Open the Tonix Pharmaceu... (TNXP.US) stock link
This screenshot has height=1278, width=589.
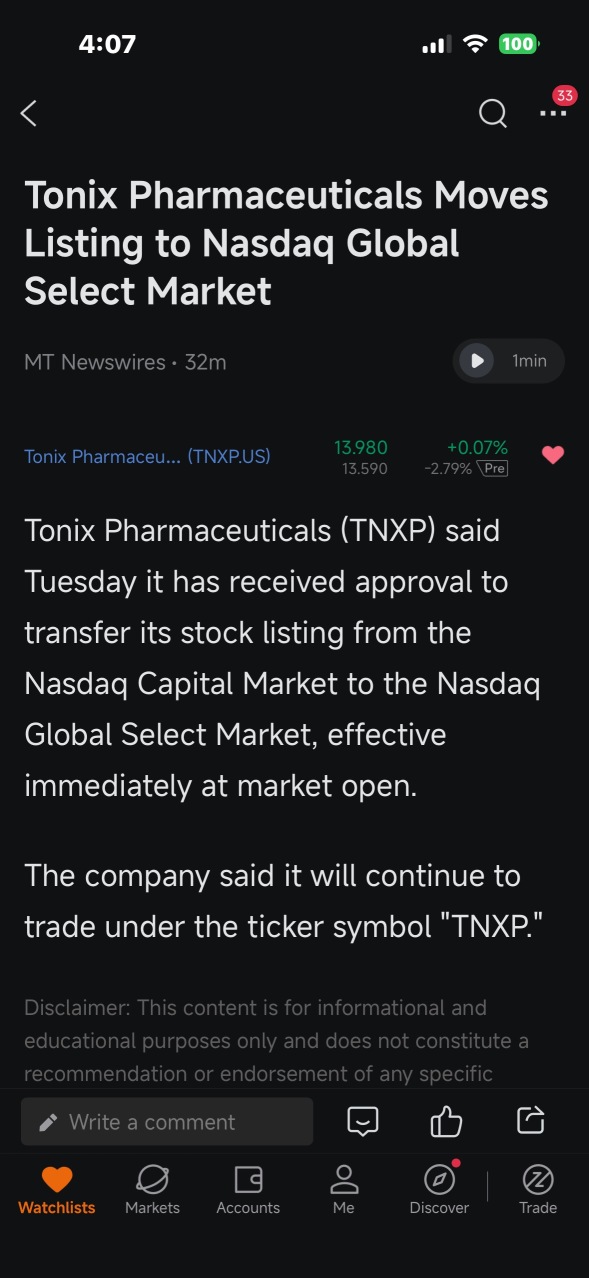pyautogui.click(x=147, y=457)
